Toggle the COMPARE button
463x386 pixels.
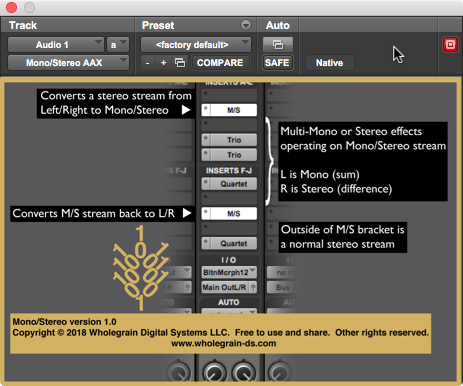(220, 63)
